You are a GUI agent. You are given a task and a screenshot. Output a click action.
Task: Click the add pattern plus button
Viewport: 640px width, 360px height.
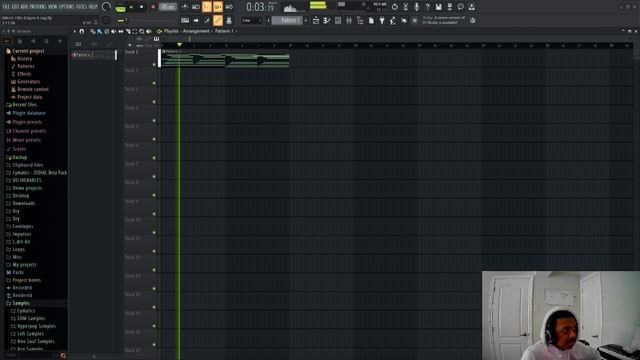306,20
